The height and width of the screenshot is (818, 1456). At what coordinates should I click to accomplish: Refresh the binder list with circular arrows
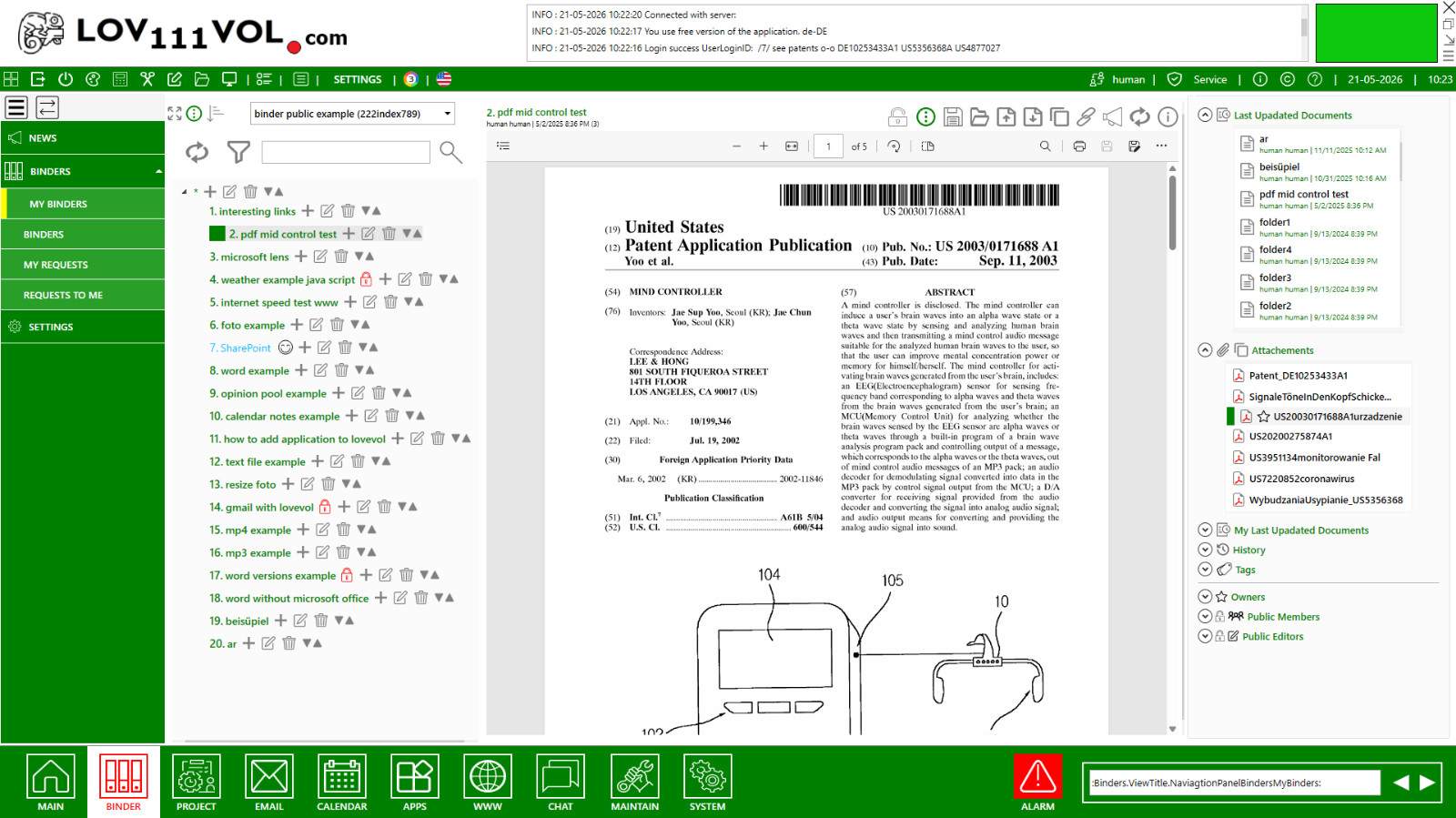tap(197, 152)
